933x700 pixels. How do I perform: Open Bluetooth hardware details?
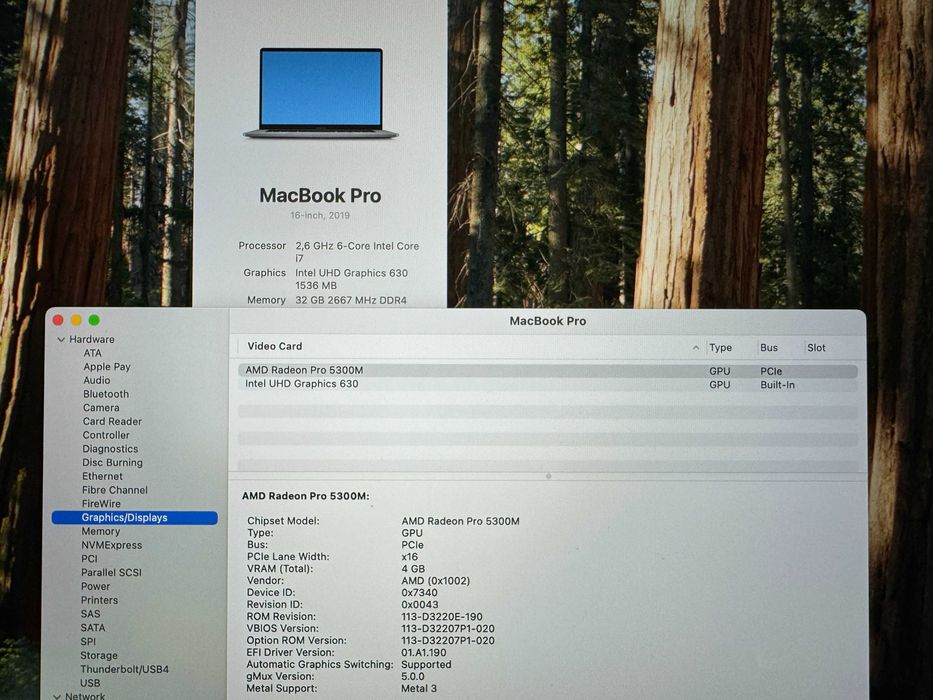[x=106, y=394]
